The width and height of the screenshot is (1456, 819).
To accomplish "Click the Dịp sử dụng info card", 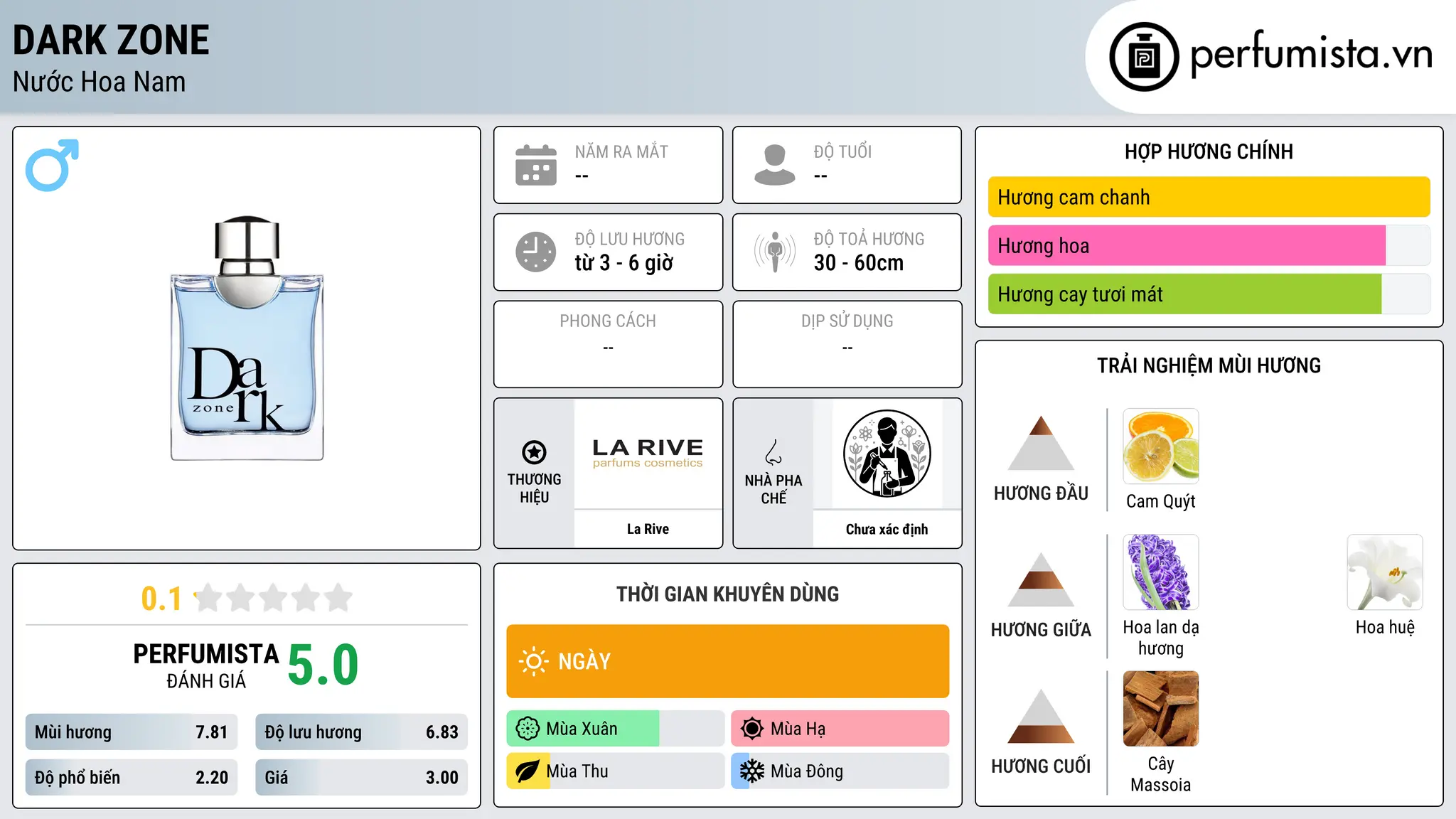I will [x=847, y=344].
